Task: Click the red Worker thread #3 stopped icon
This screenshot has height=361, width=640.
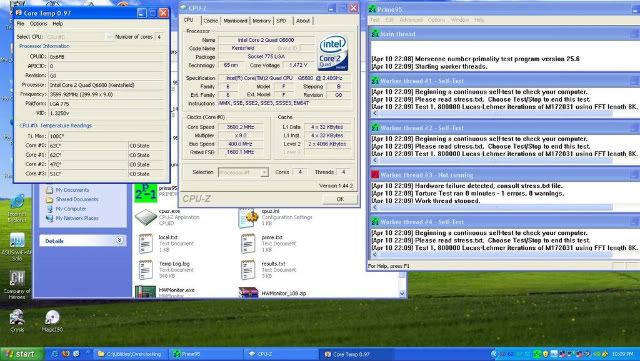Action: (375, 175)
